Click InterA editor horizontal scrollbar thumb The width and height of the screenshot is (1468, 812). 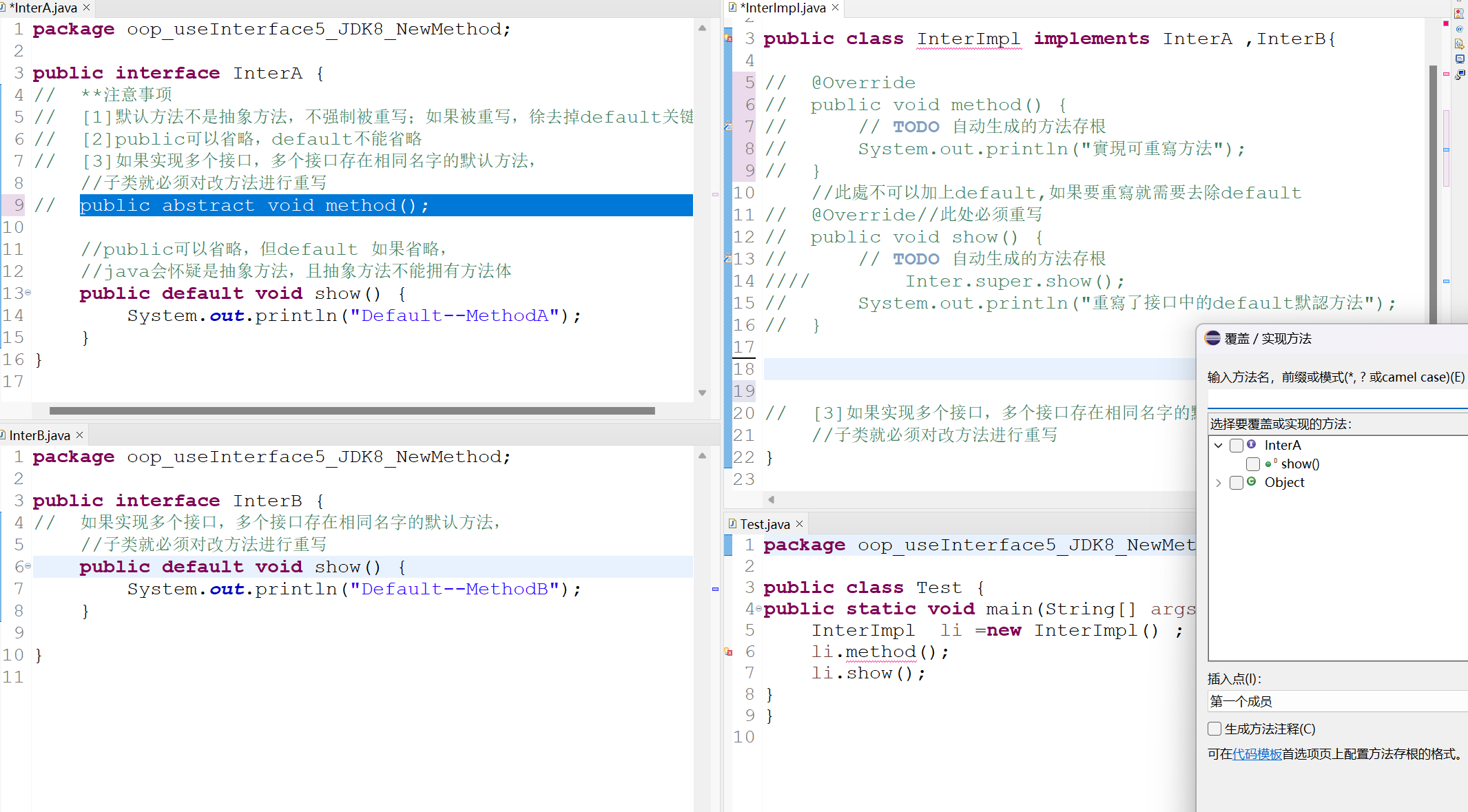click(x=352, y=410)
